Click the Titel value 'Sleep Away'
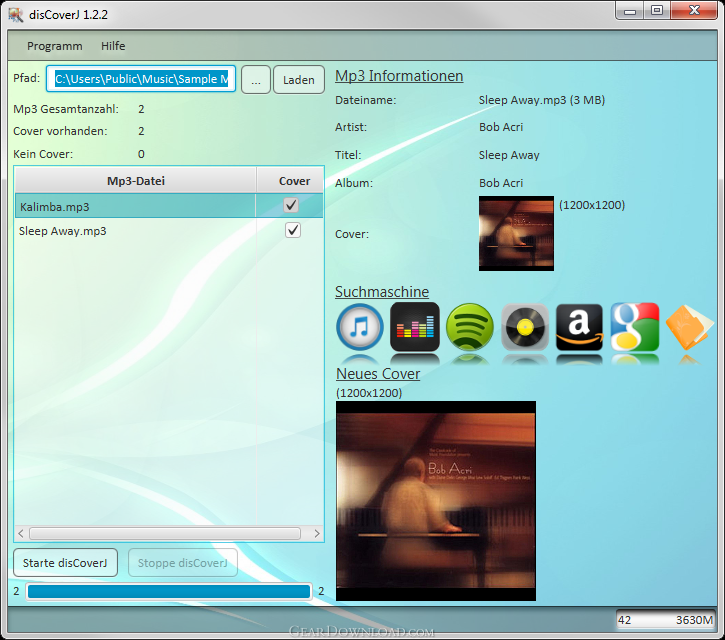The image size is (725, 640). (x=509, y=155)
